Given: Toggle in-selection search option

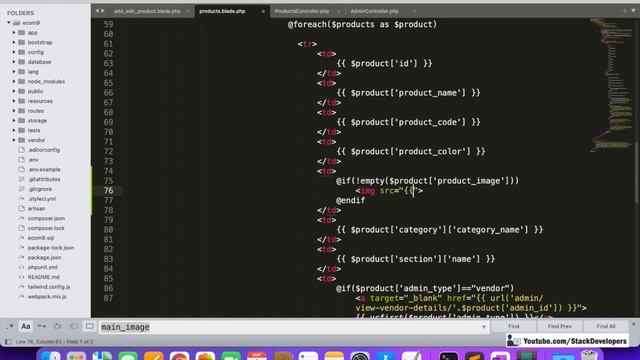Looking at the screenshot, I should click(x=74, y=326).
